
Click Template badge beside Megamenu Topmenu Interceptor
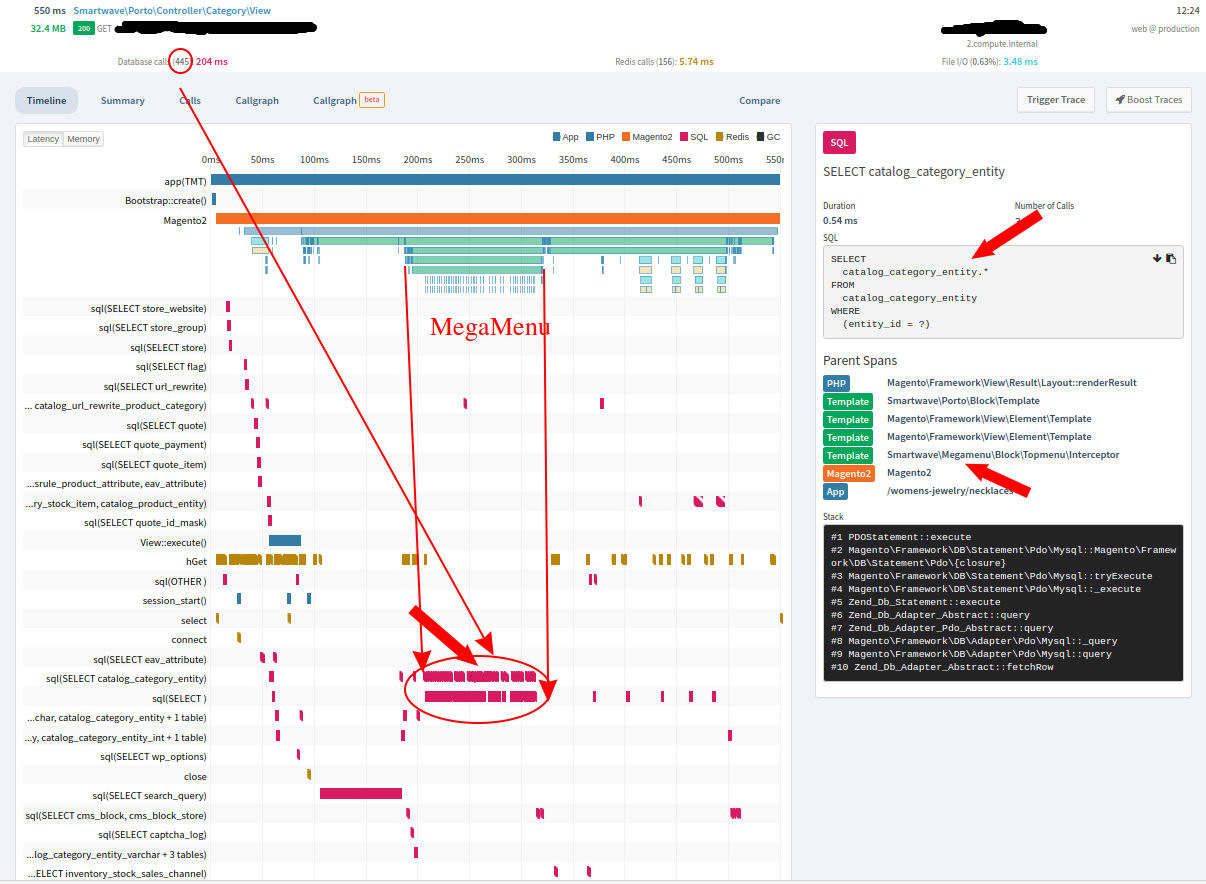[847, 455]
